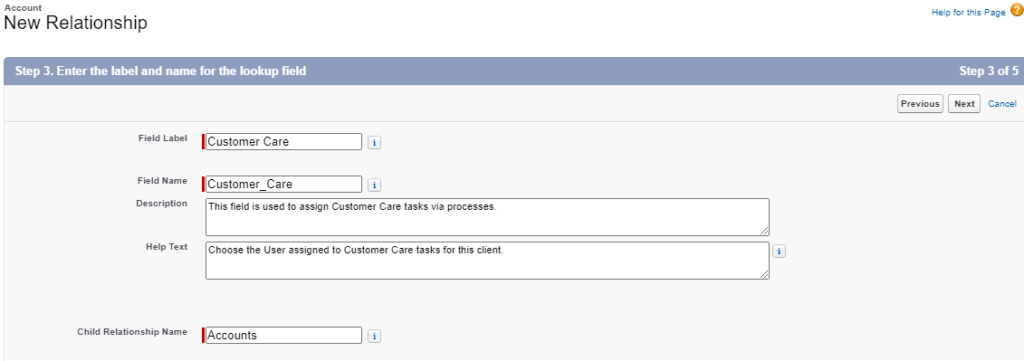
Task: Proceed with the Next button
Action: (x=964, y=104)
